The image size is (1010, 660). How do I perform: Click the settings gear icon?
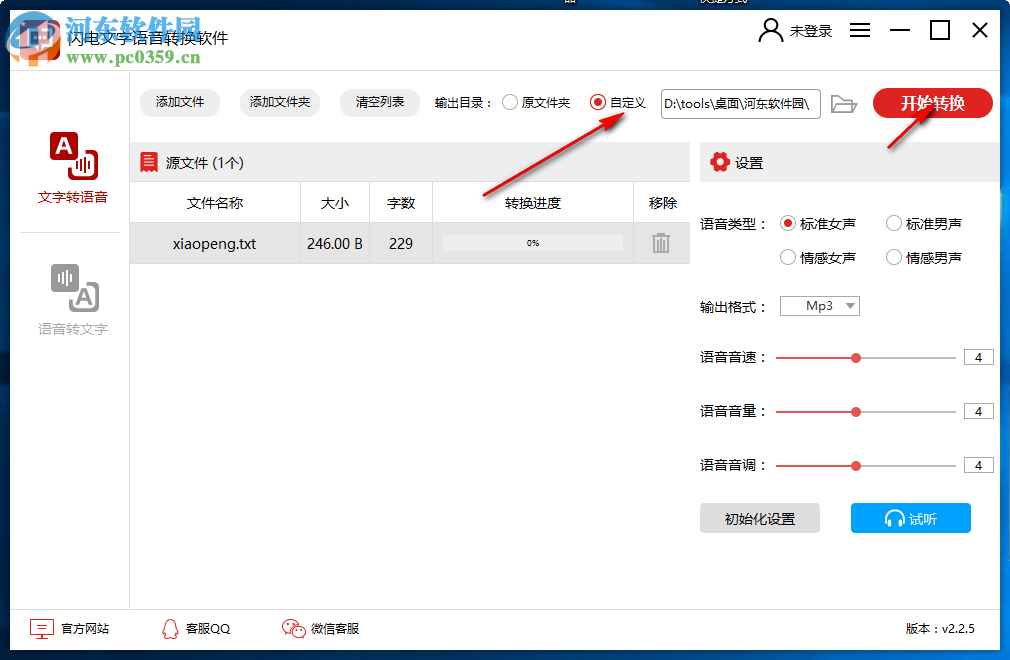click(x=719, y=162)
